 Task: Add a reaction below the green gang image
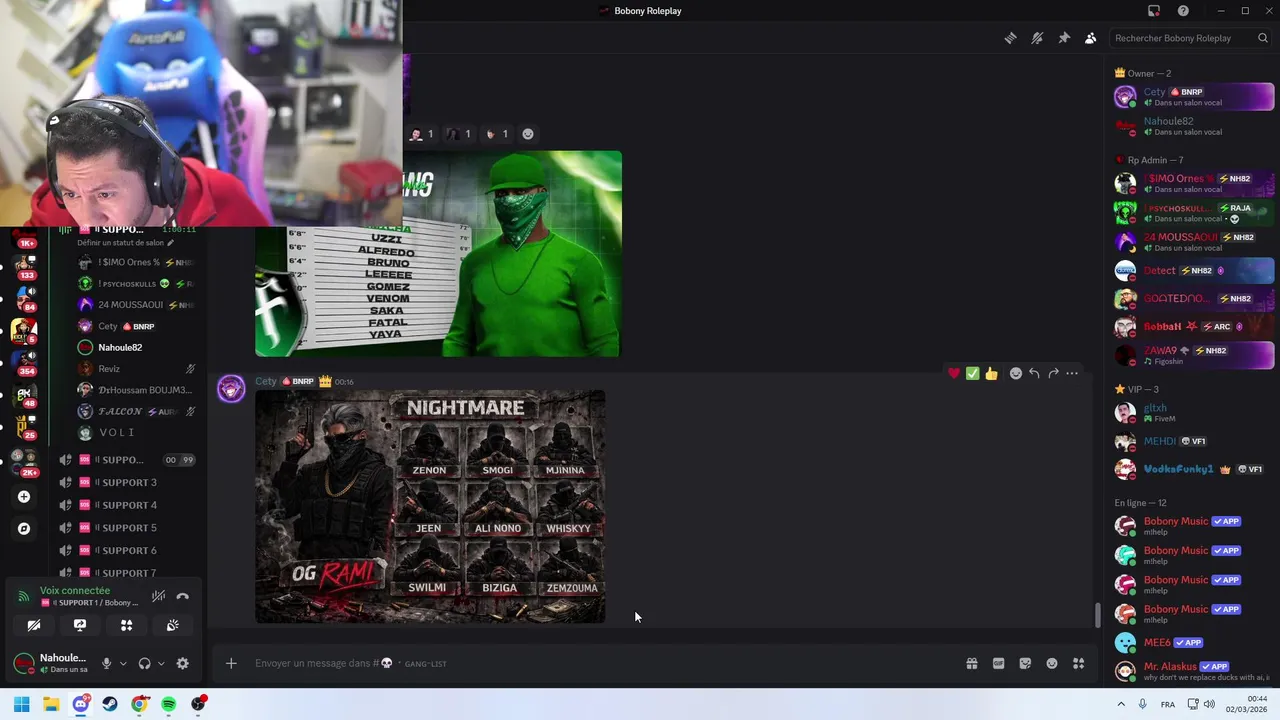[x=528, y=134]
